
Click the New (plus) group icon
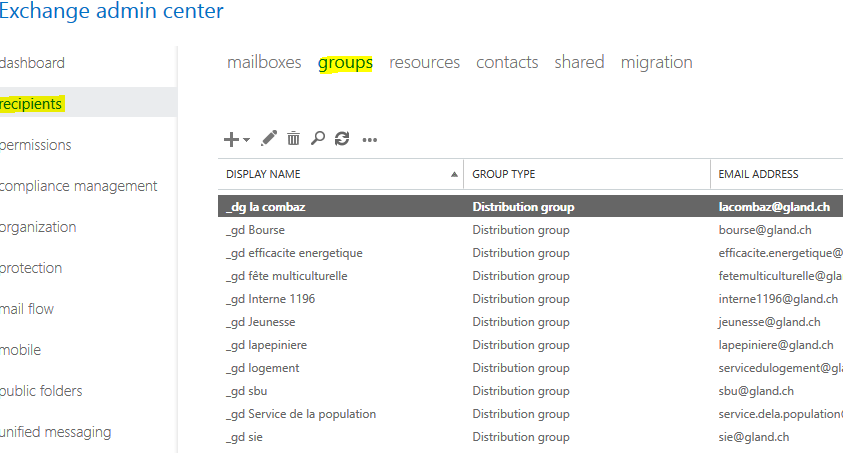[x=231, y=139]
